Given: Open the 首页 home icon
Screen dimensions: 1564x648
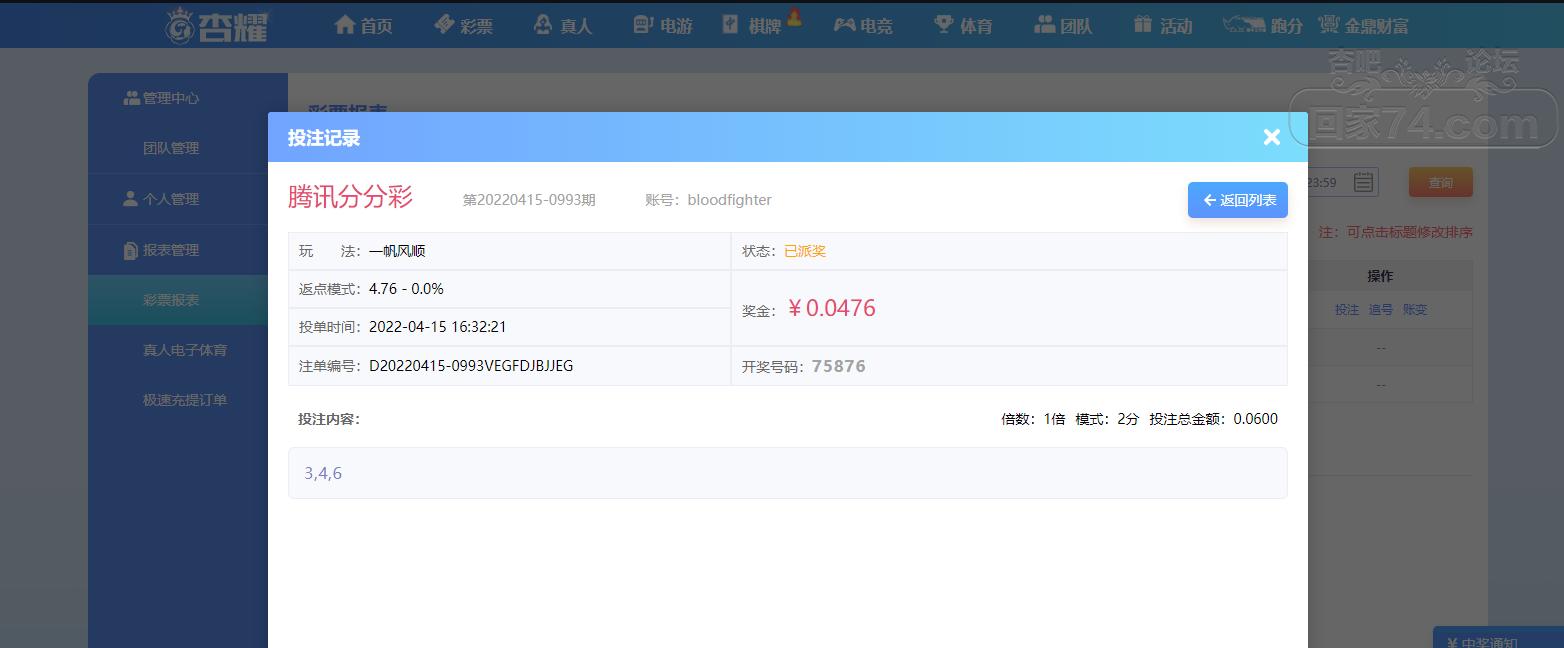Looking at the screenshot, I should tap(345, 25).
